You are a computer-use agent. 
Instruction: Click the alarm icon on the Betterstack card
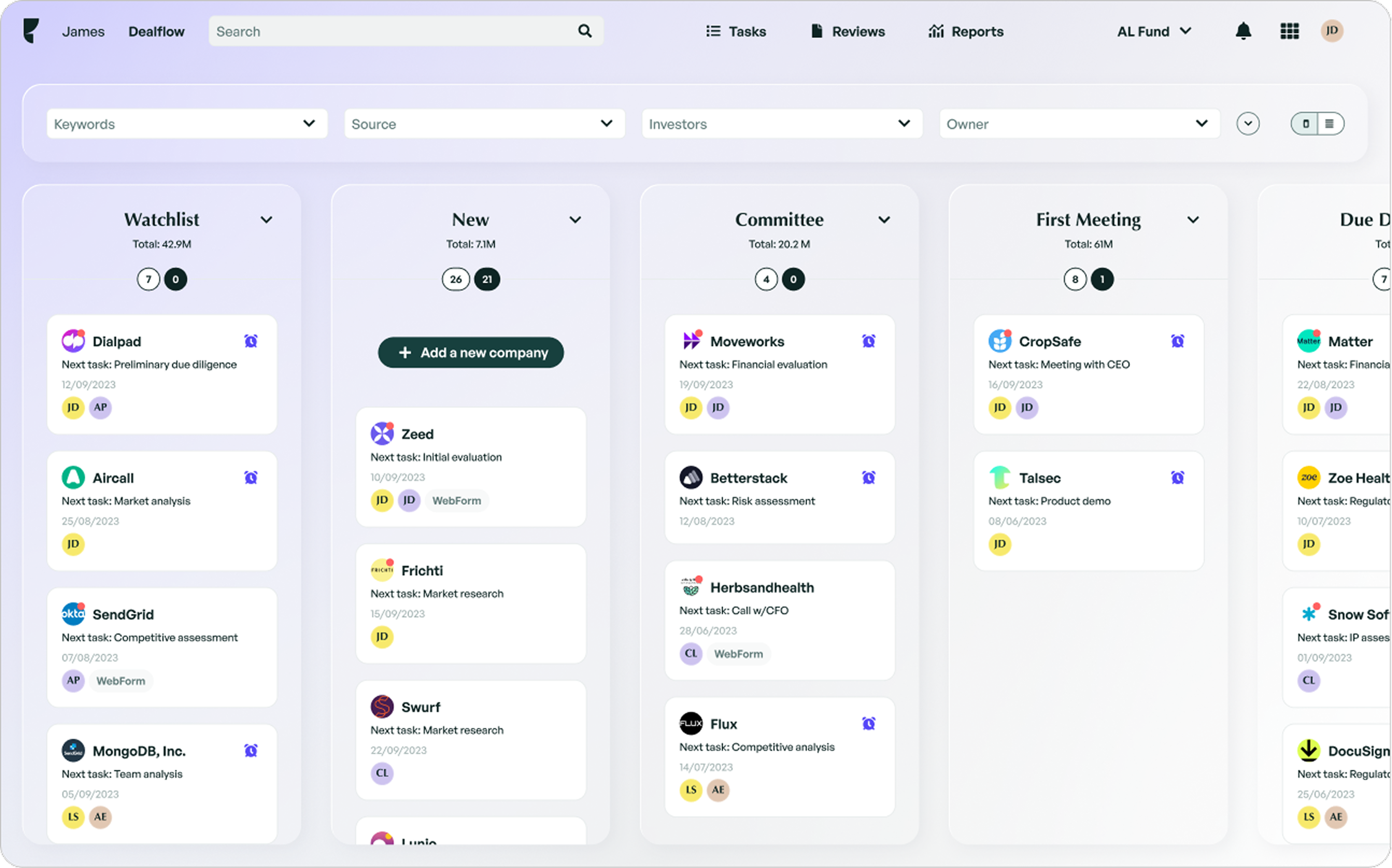tap(869, 477)
